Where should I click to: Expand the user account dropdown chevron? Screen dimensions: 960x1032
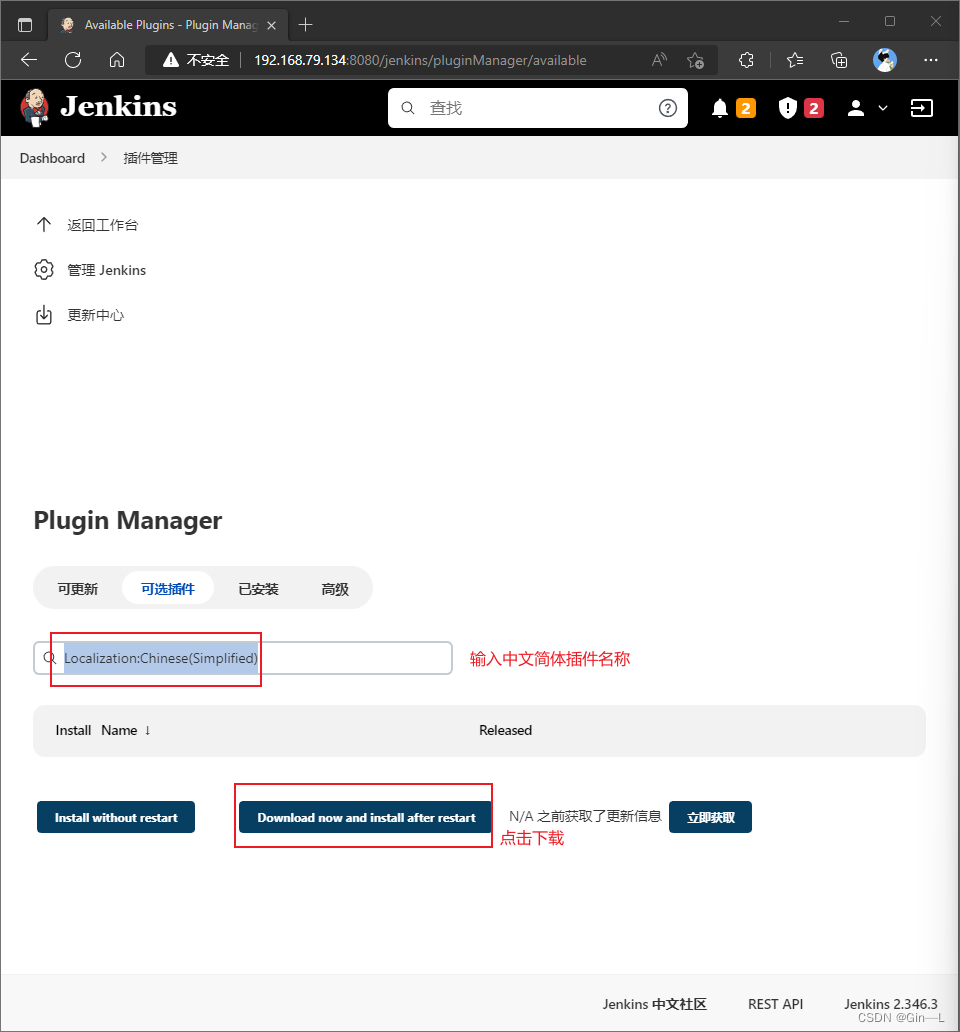[883, 108]
